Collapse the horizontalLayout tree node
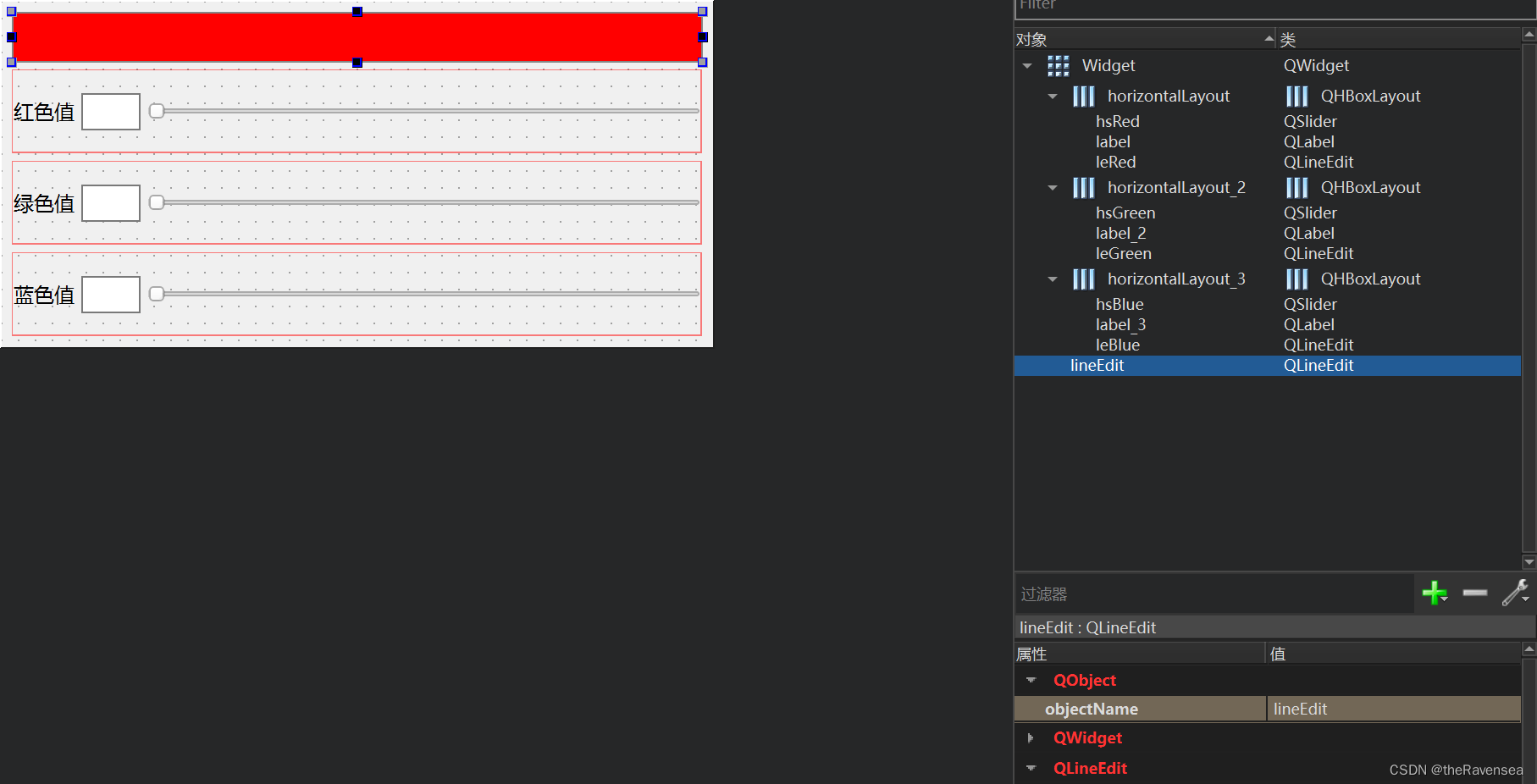This screenshot has height=784, width=1537. pos(1053,97)
